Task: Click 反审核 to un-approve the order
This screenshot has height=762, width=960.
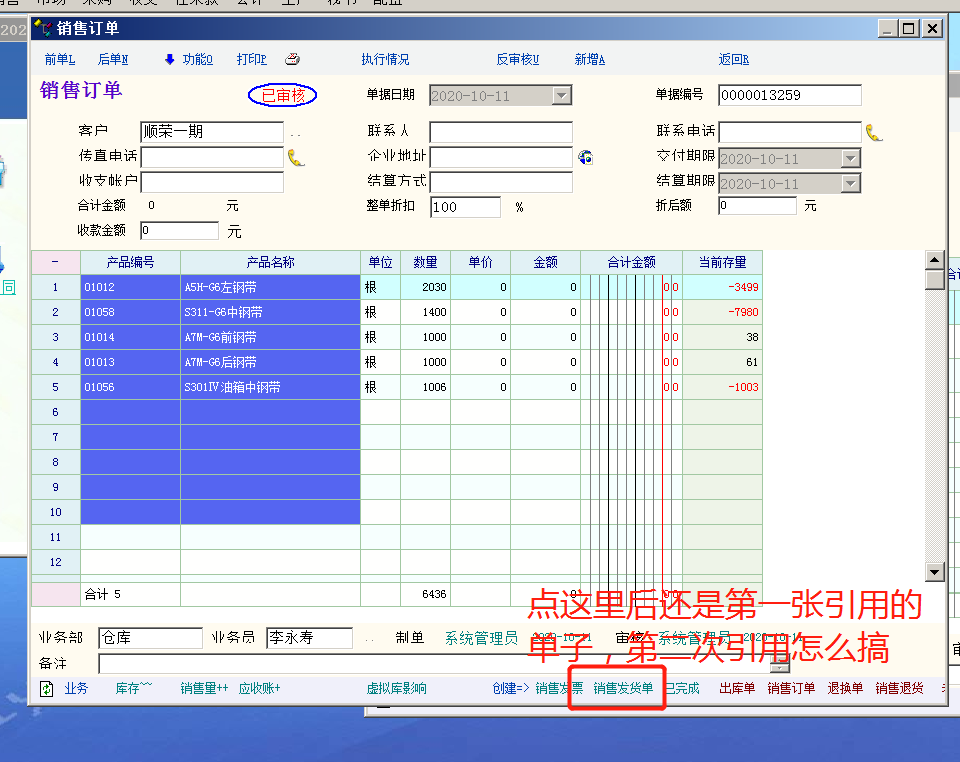Action: click(517, 60)
